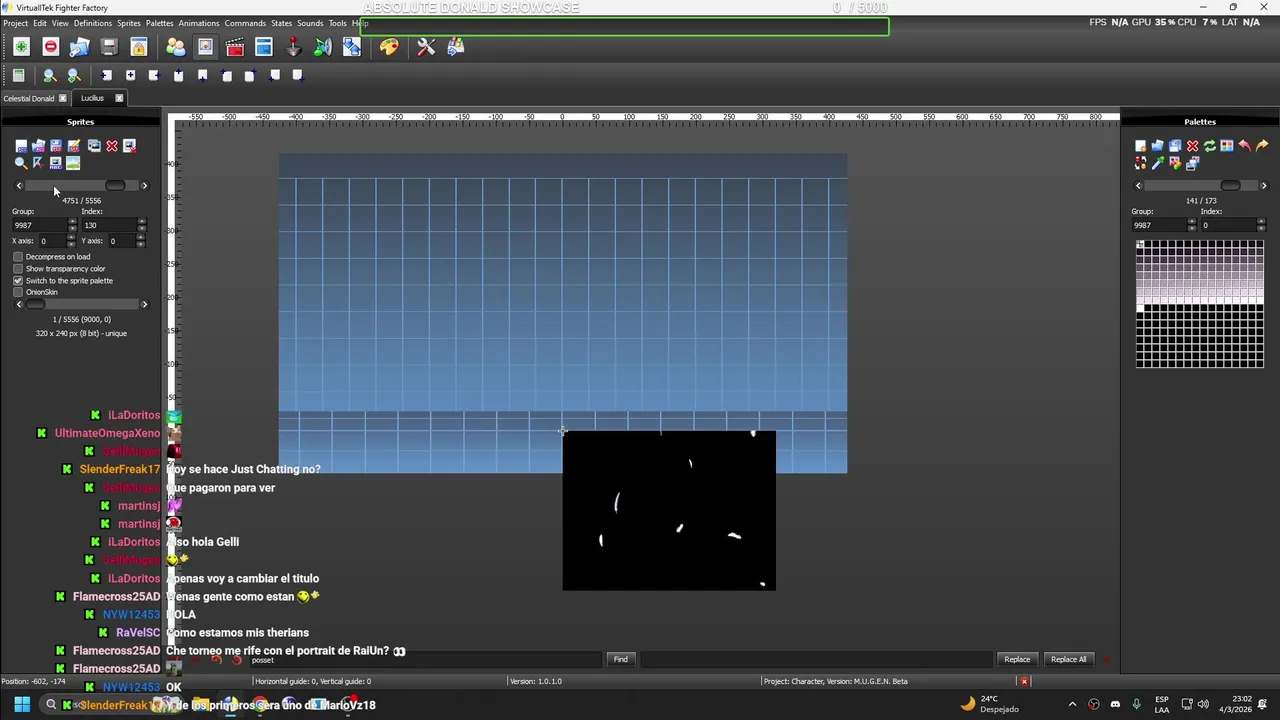Open options with wrench and screwdriver icon

pos(426,47)
